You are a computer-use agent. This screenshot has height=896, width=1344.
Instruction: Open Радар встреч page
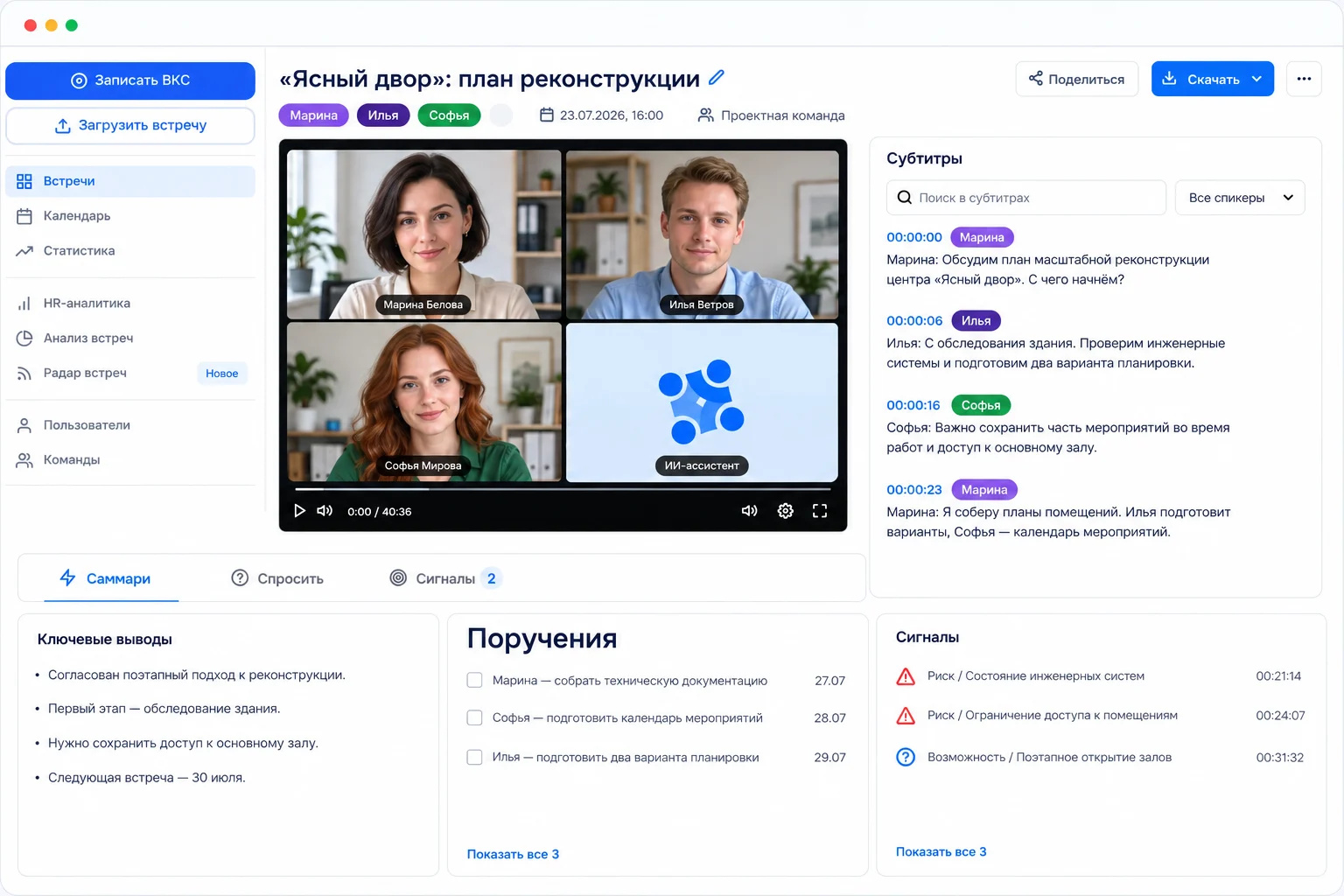130,374
